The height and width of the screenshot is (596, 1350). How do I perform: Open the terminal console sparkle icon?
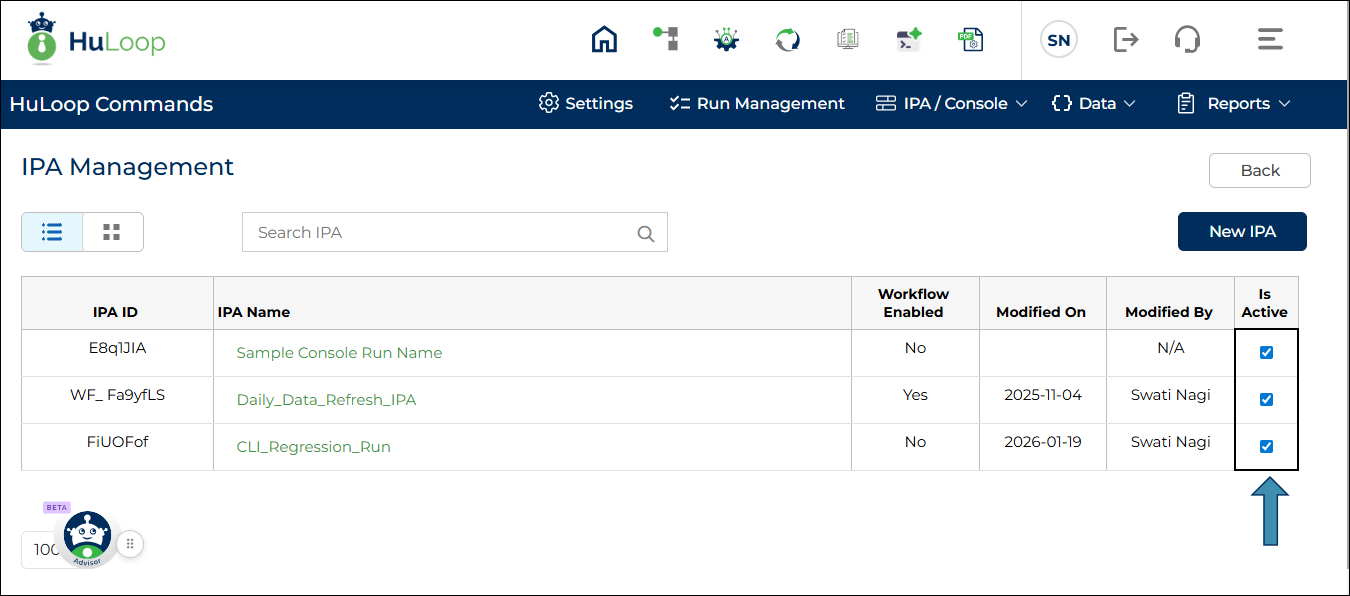pyautogui.click(x=908, y=40)
